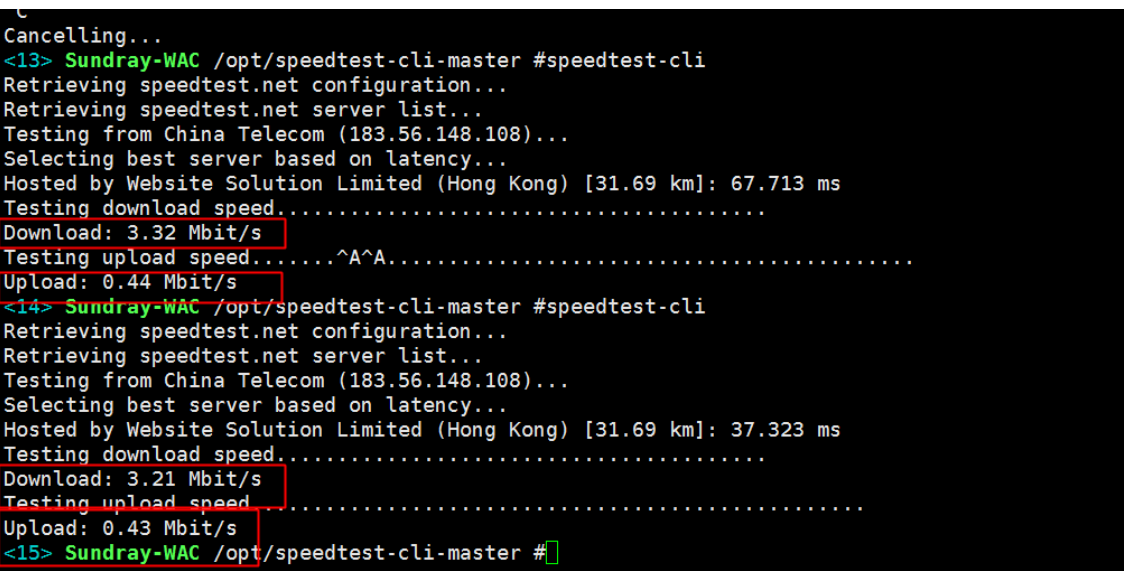Click the Sundray-WAC hostname on prompt <14>
Image resolution: width=1124 pixels, height=571 pixels.
tap(132, 306)
